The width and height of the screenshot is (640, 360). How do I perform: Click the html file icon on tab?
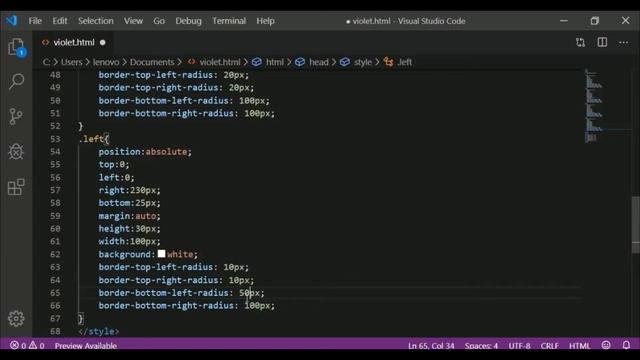[45, 42]
